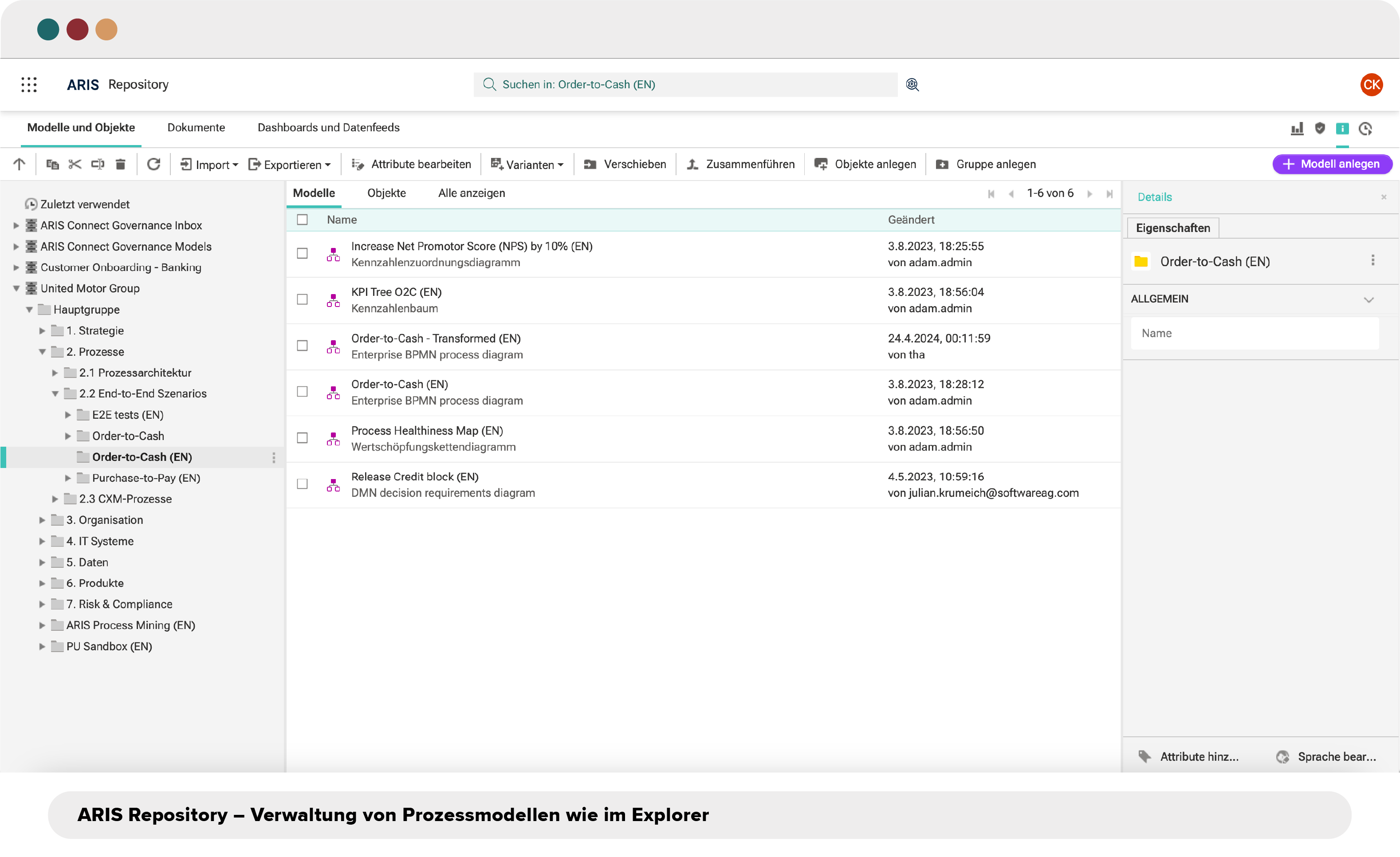Open the Varianten dropdown

click(x=527, y=164)
